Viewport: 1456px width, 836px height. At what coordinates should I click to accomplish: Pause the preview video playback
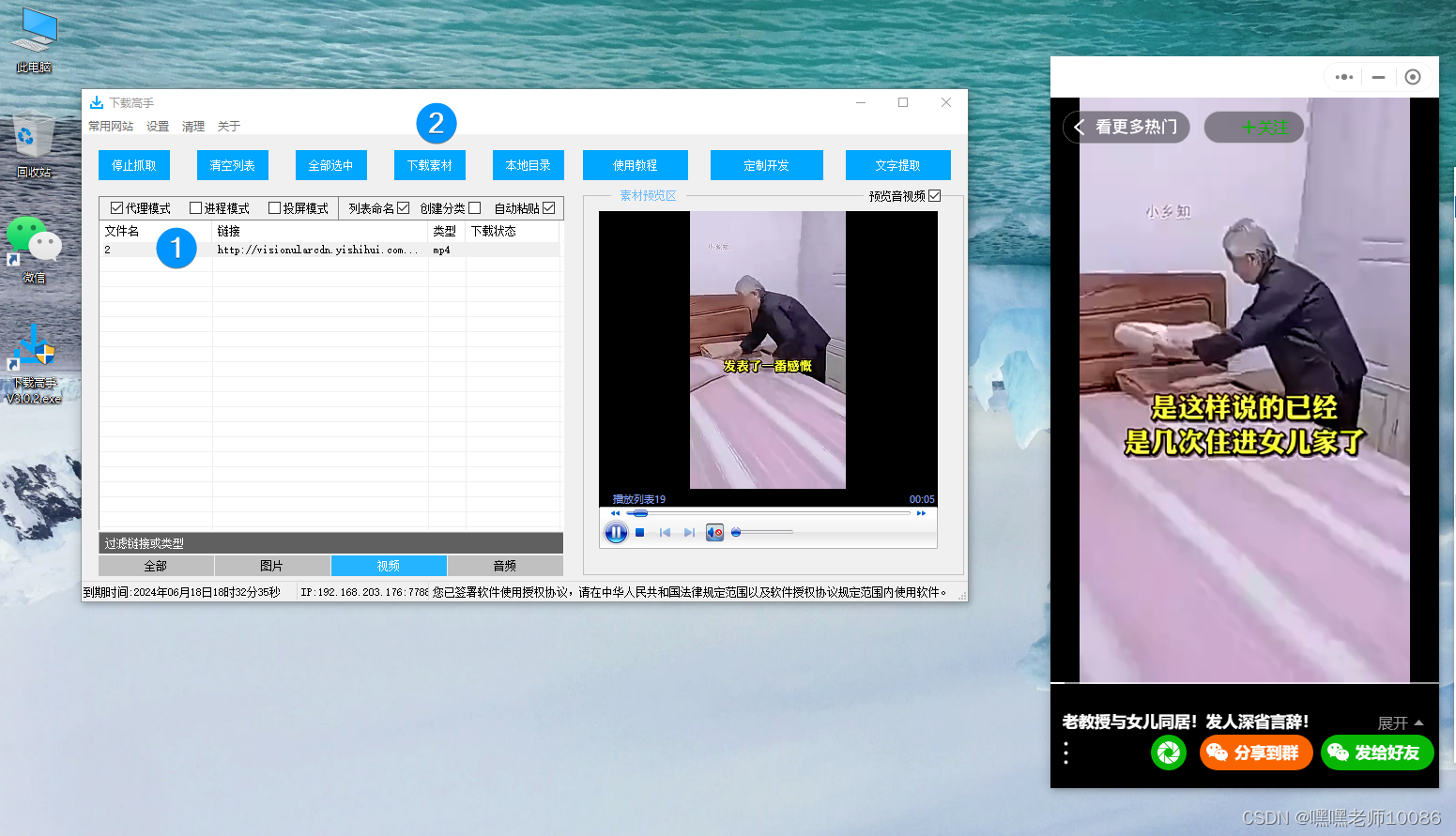pyautogui.click(x=616, y=533)
